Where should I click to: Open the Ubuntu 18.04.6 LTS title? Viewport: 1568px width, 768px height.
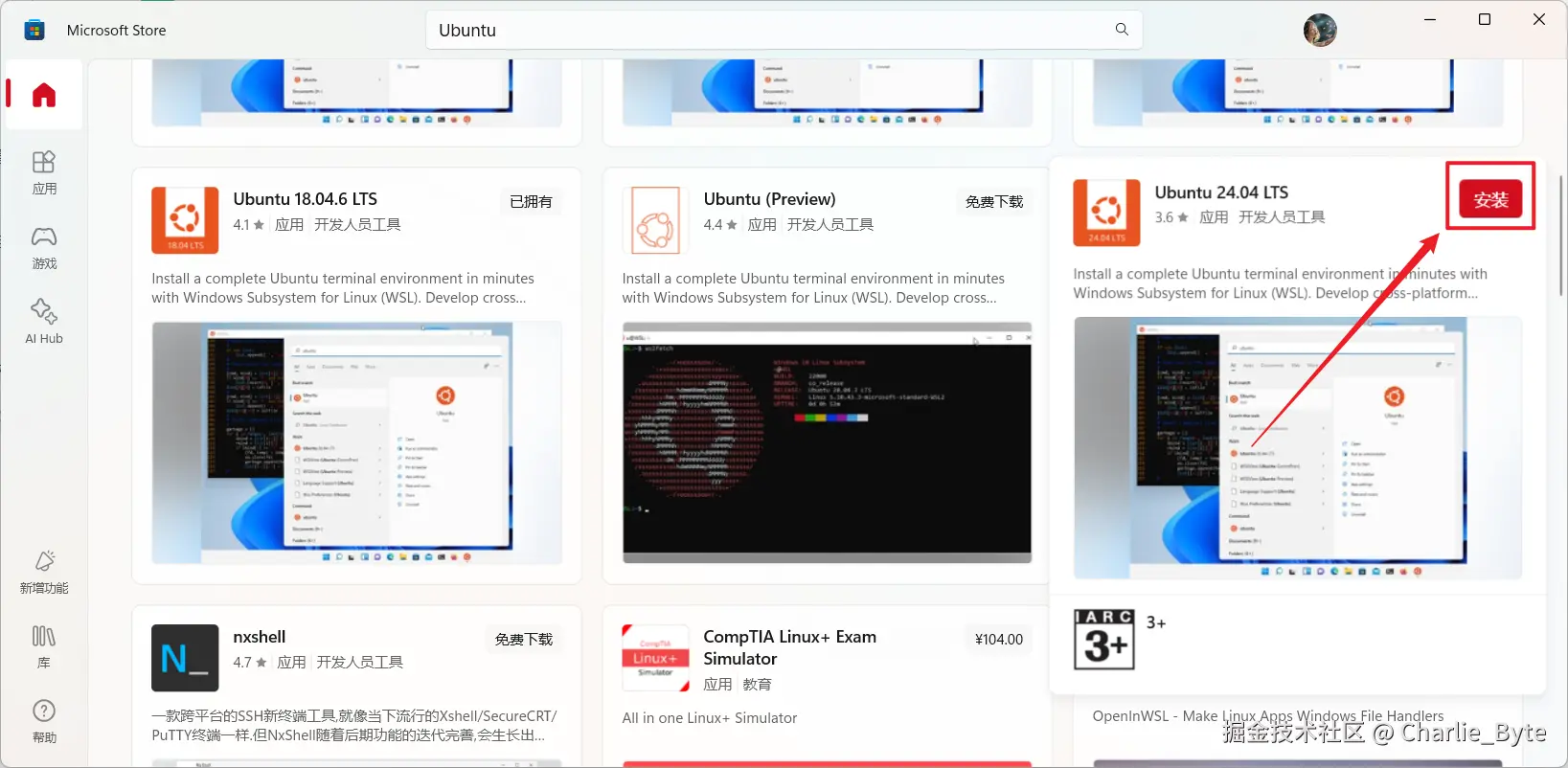click(x=306, y=199)
